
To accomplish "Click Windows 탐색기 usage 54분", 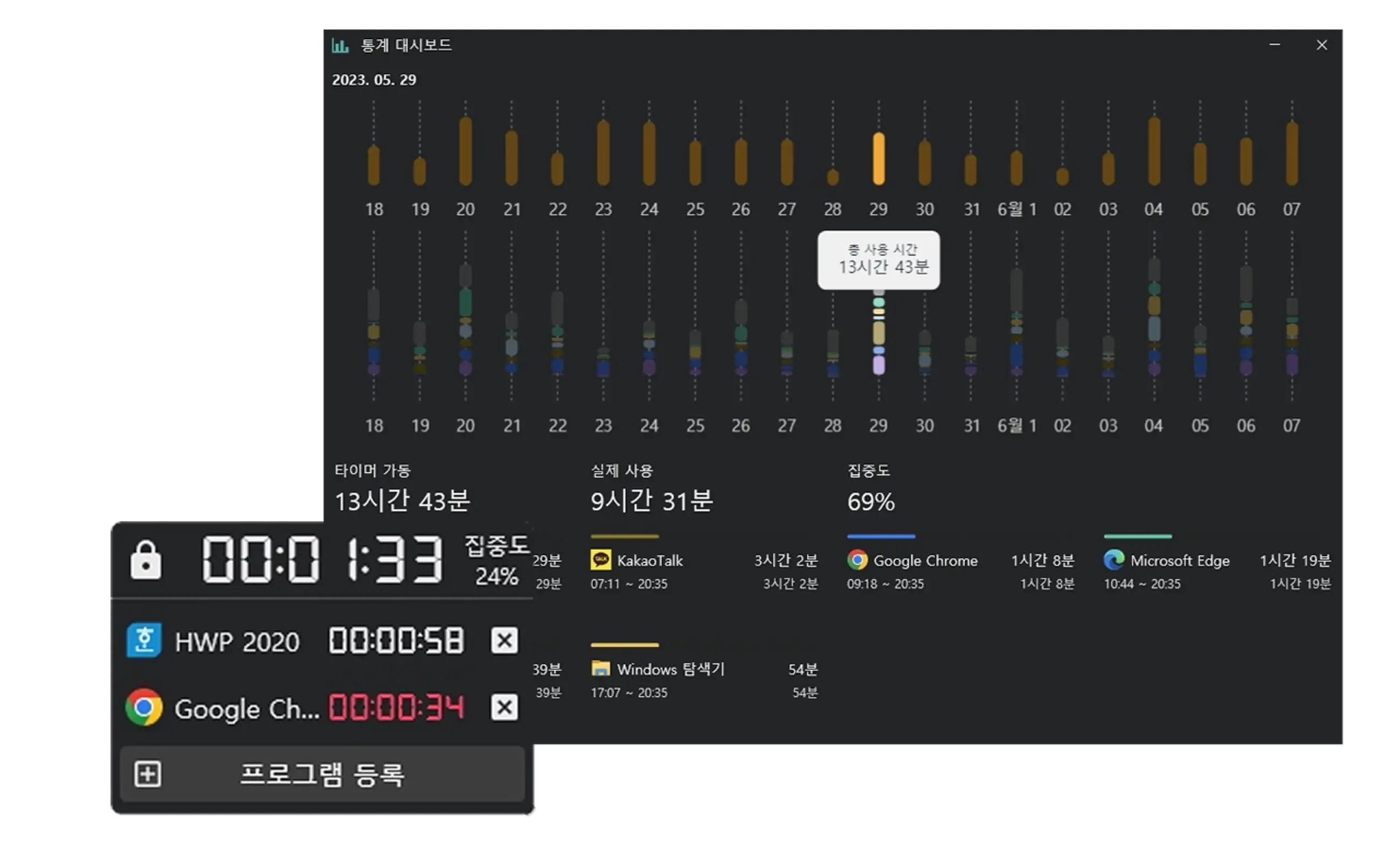I will click(x=803, y=669).
